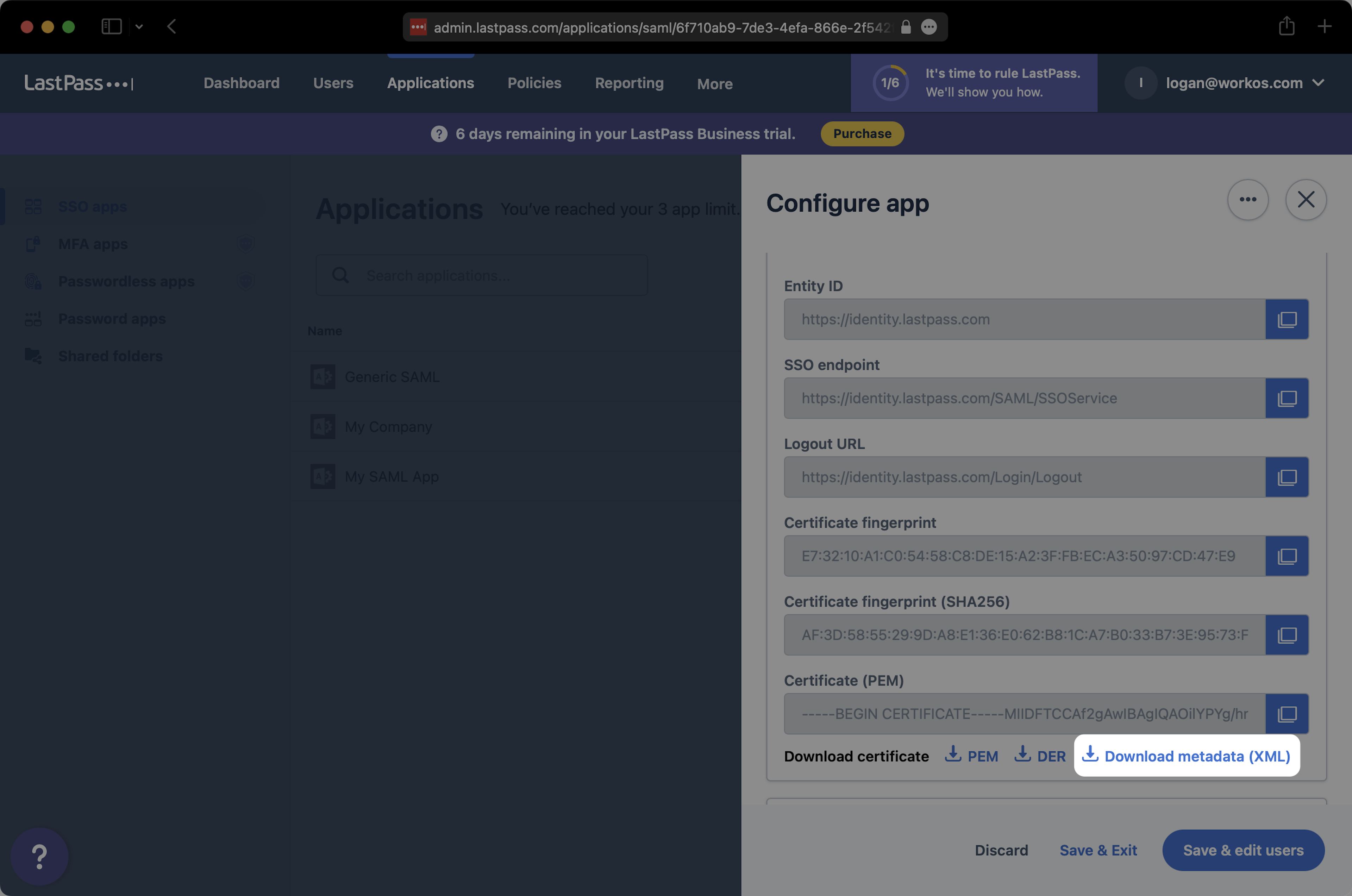Copy the Logout URL
The image size is (1352, 896).
(1286, 477)
